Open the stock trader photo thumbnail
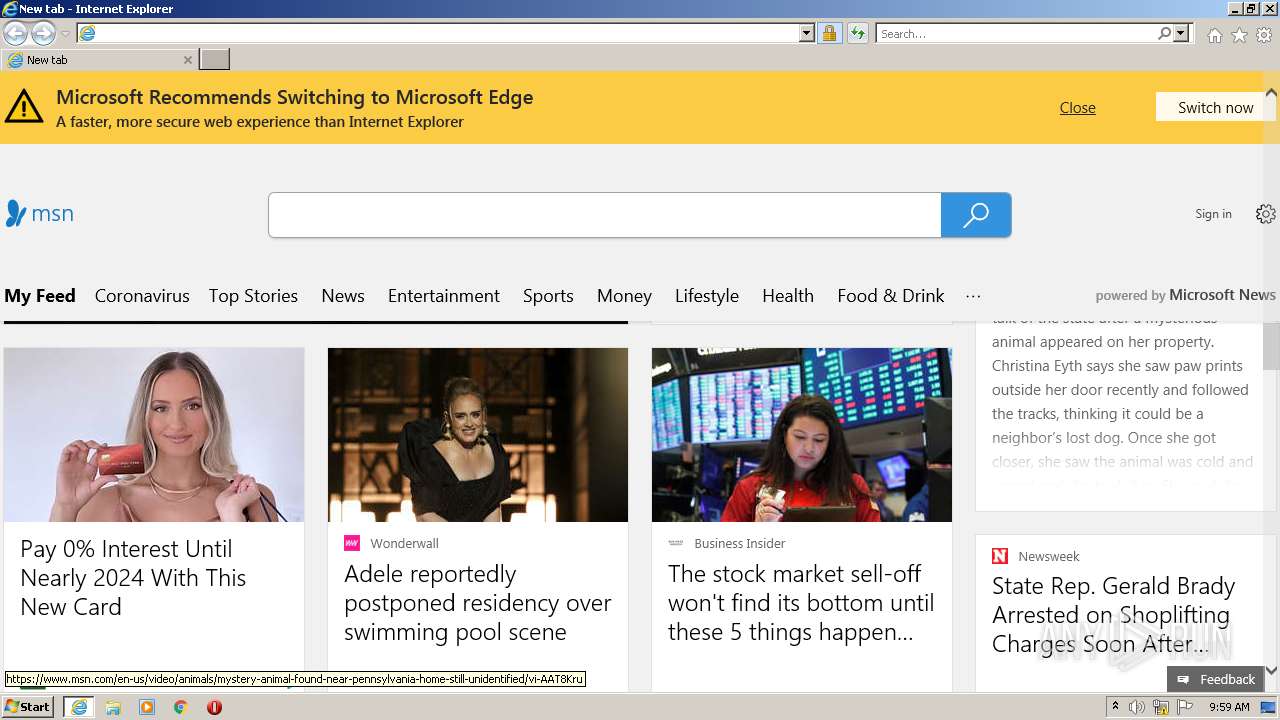1280x720 pixels. coord(802,435)
